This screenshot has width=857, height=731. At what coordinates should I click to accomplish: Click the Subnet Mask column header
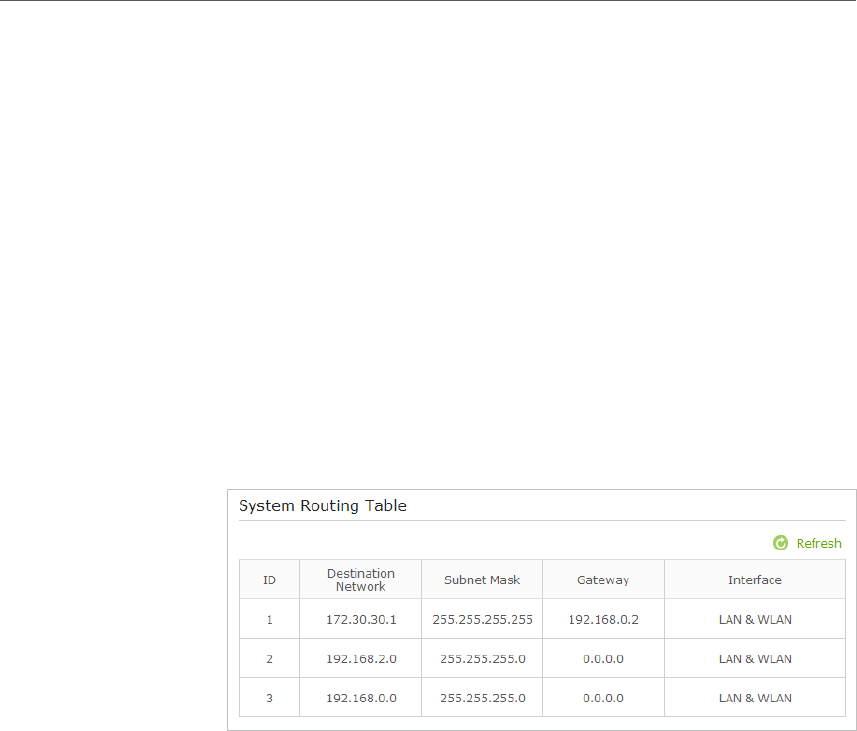[x=482, y=580]
